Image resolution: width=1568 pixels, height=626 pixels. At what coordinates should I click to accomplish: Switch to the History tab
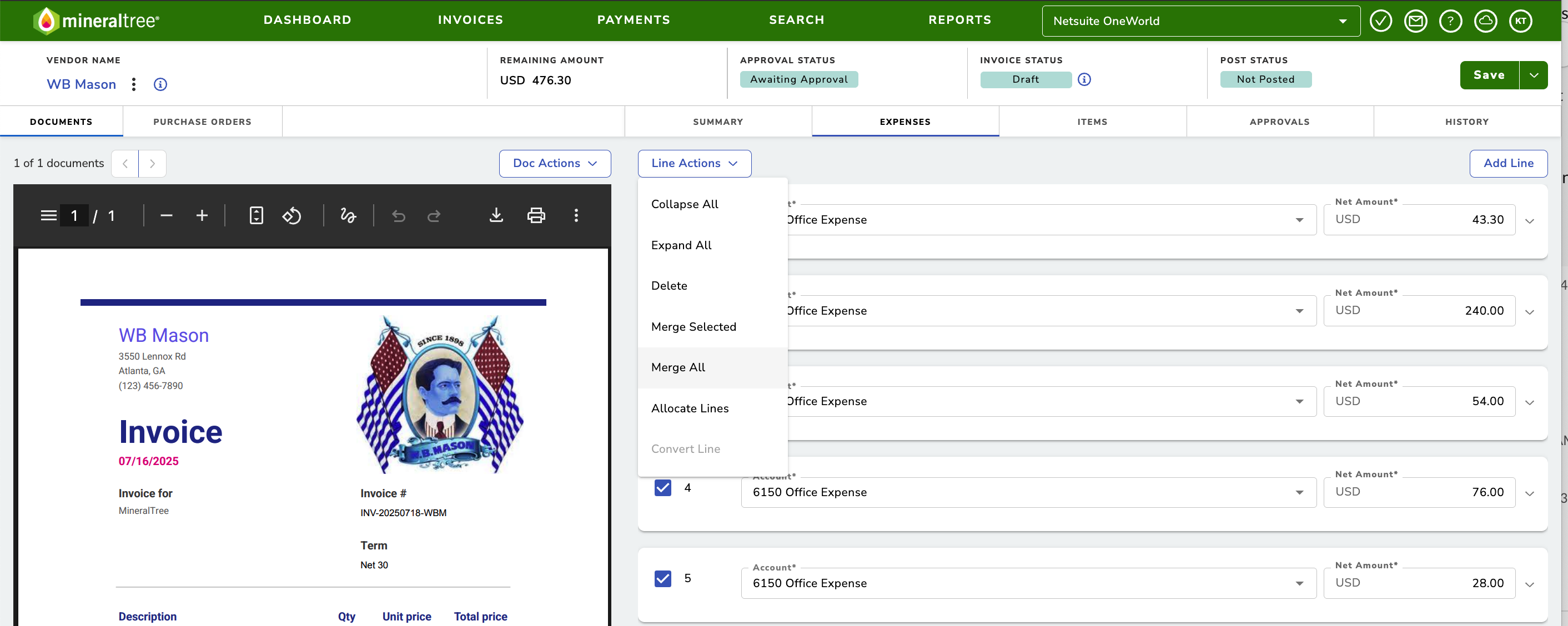pos(1467,122)
